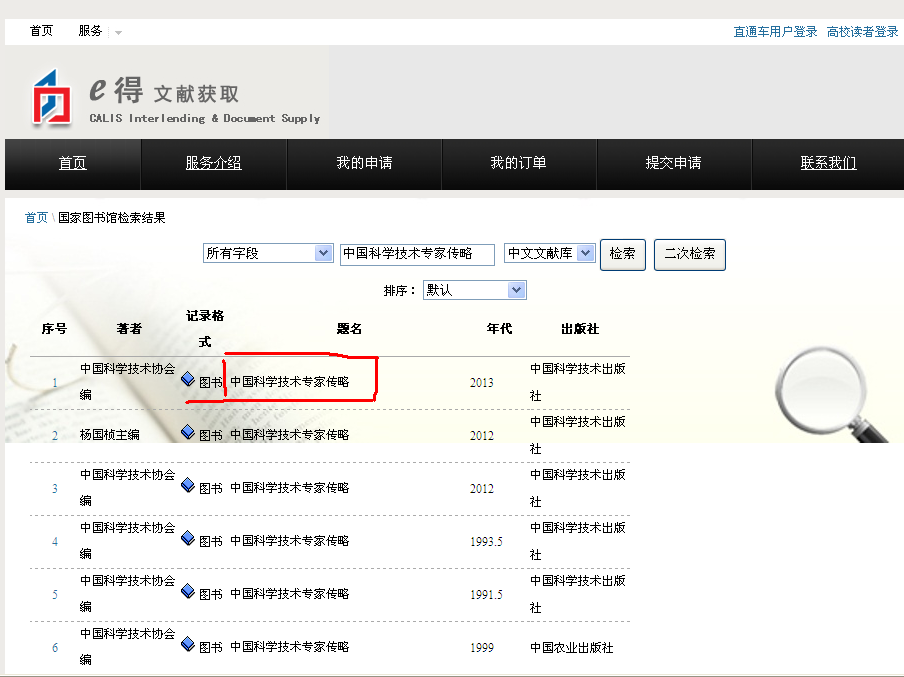Click the book icon in the 1993.5 row
Image resolution: width=904 pixels, height=677 pixels.
pos(188,538)
